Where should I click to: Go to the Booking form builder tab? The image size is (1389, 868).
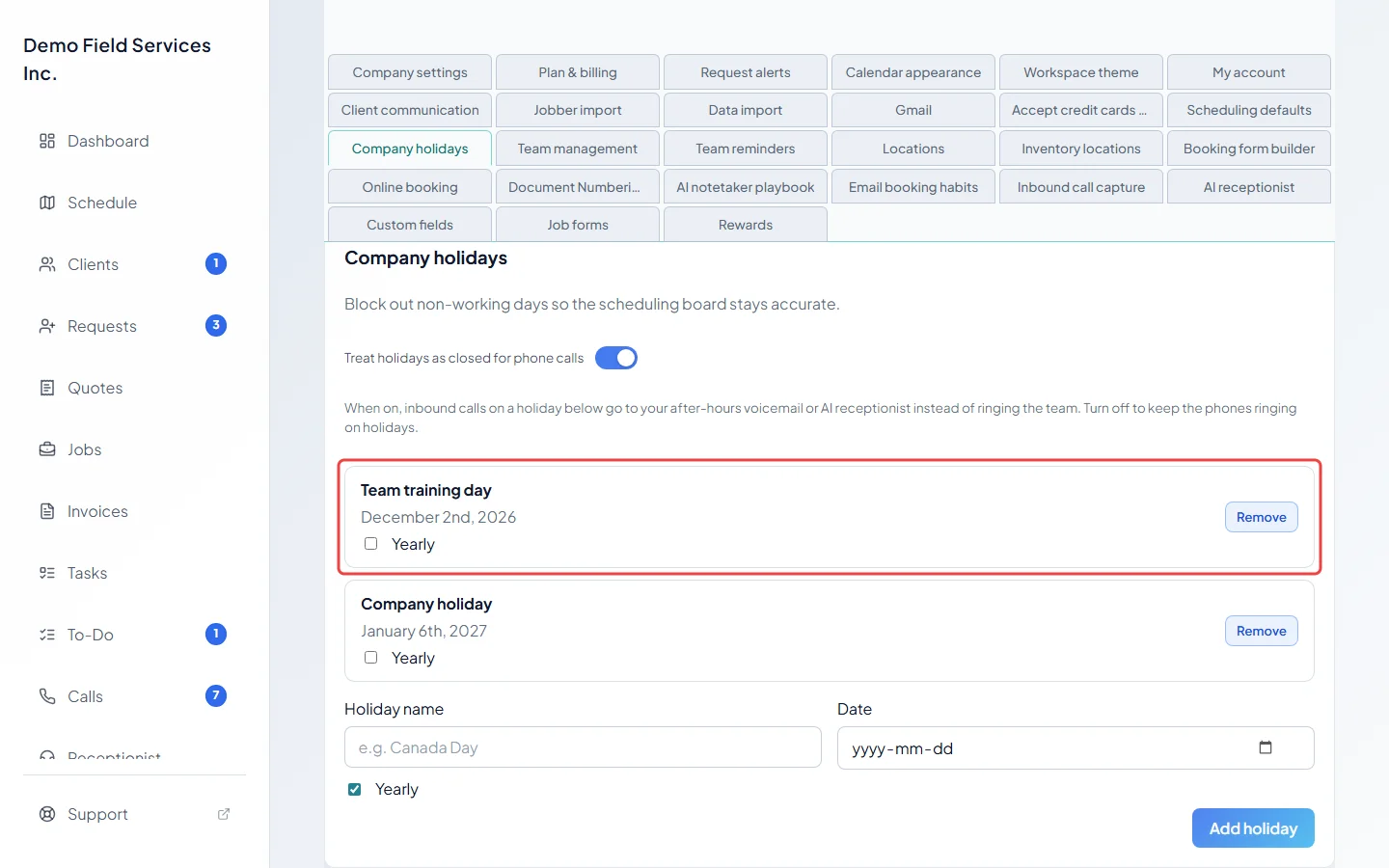point(1249,149)
